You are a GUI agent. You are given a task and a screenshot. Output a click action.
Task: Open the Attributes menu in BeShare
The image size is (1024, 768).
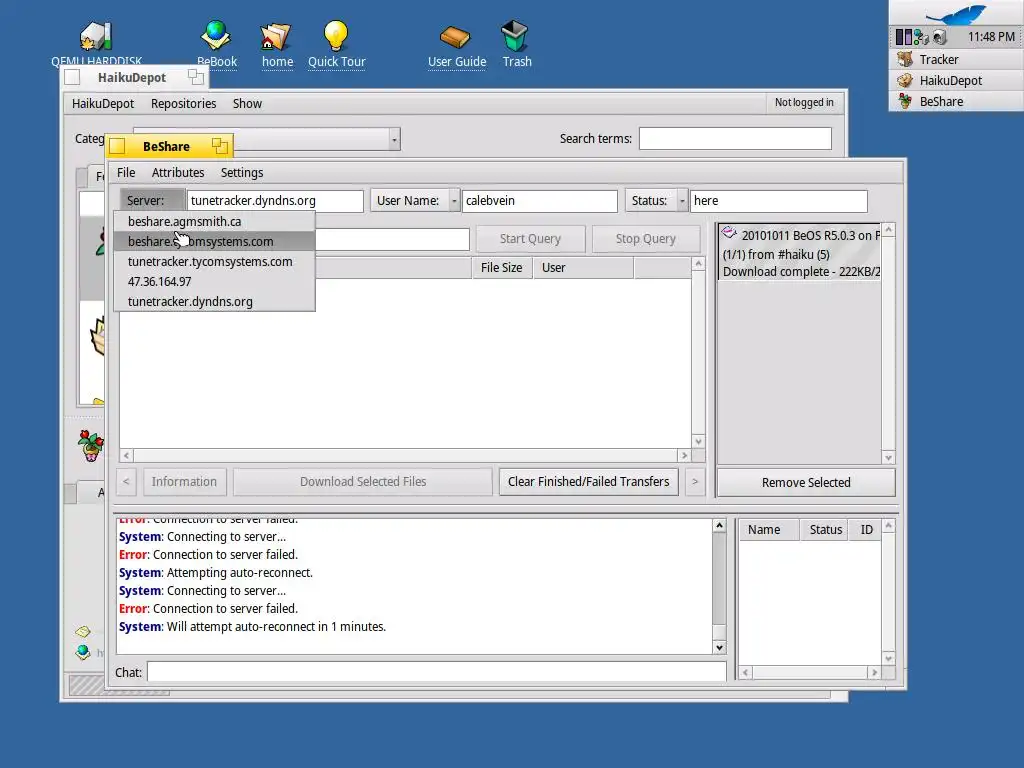point(178,172)
